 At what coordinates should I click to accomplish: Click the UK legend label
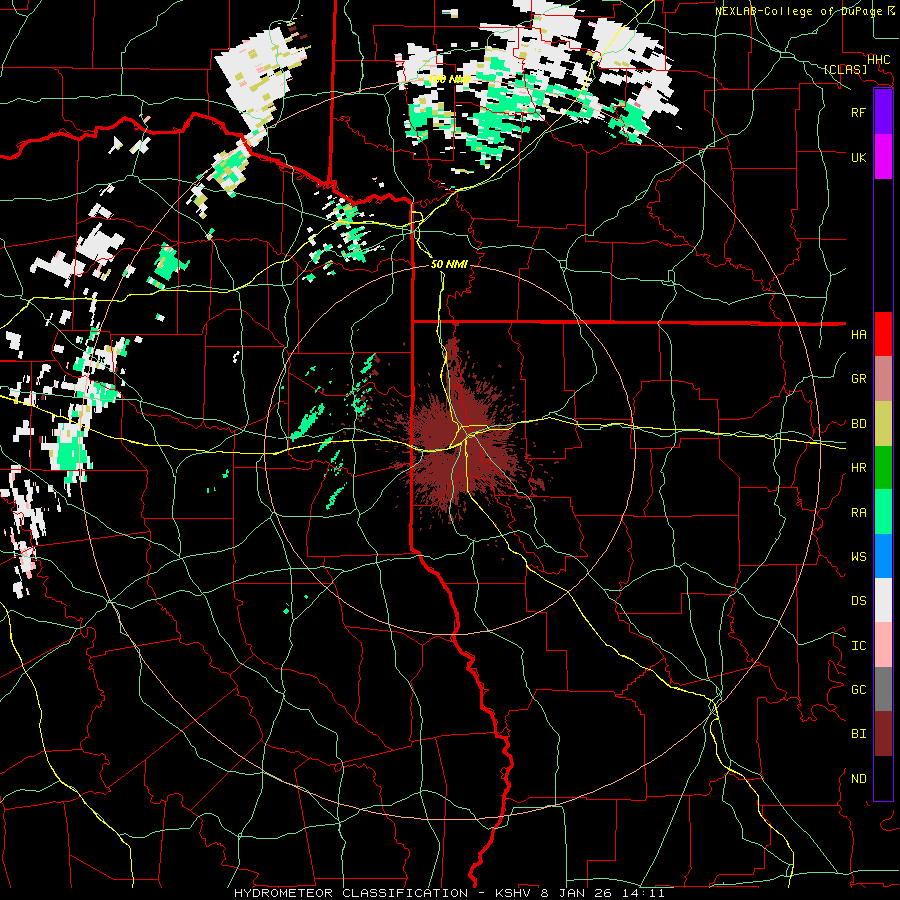(x=858, y=157)
